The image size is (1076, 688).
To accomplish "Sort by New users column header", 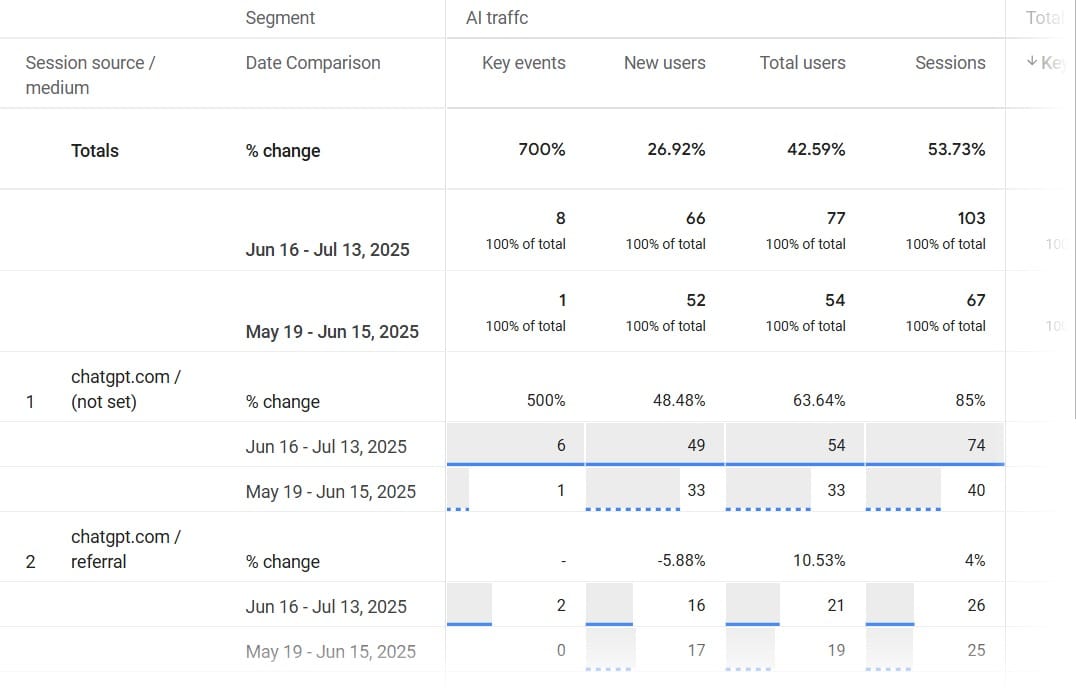I will point(664,63).
